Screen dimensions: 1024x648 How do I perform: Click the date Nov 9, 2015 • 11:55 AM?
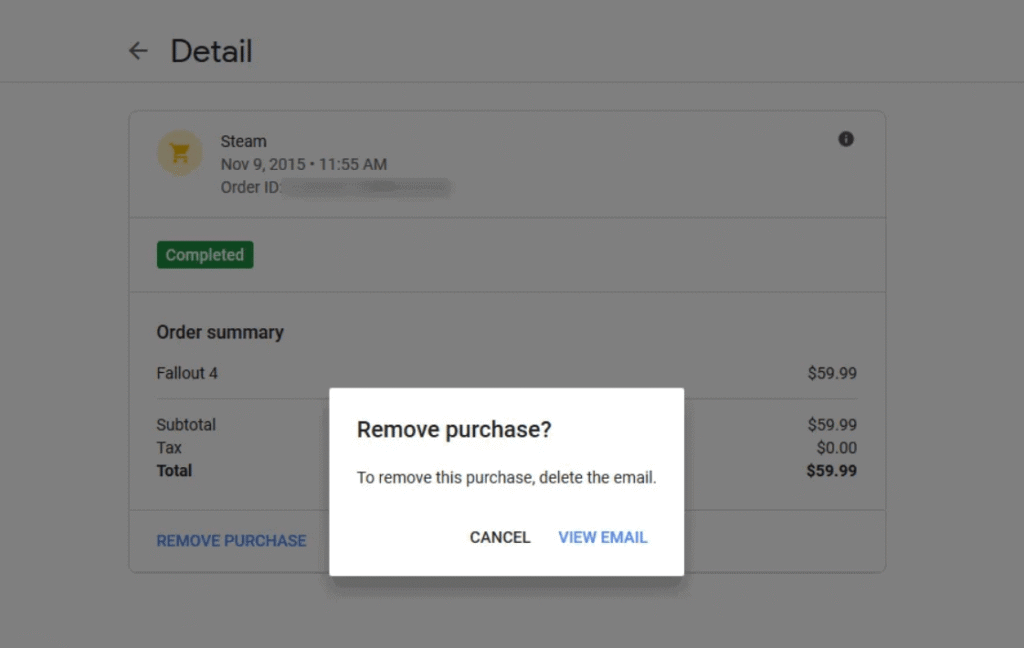tap(304, 165)
